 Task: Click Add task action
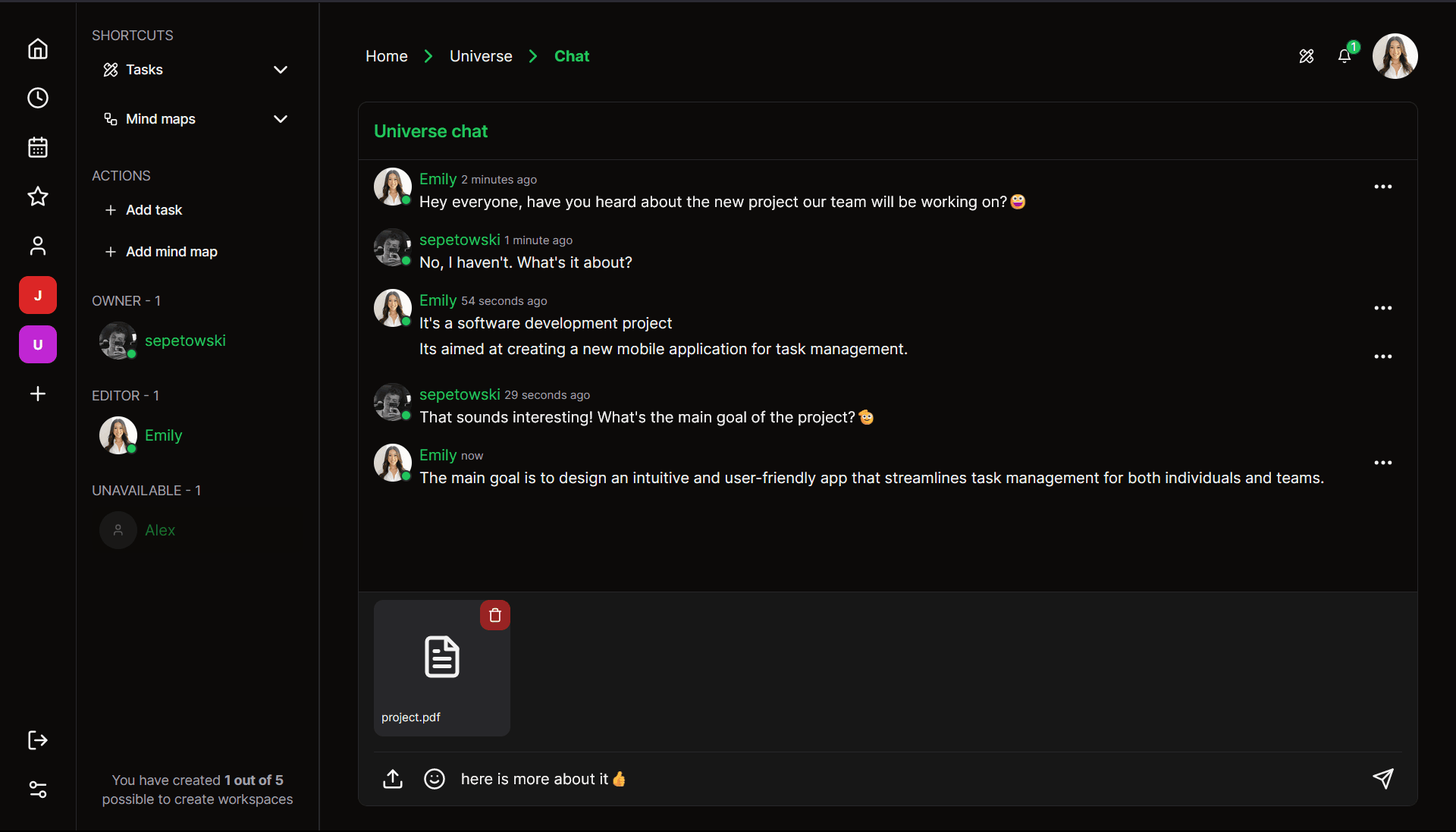(153, 210)
